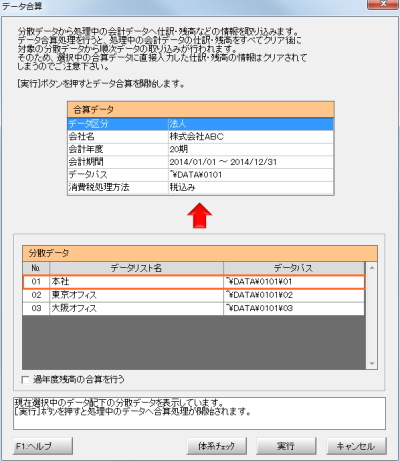Screen dimensions: 400x462
Task: Click the 実行 button
Action: tap(286, 446)
